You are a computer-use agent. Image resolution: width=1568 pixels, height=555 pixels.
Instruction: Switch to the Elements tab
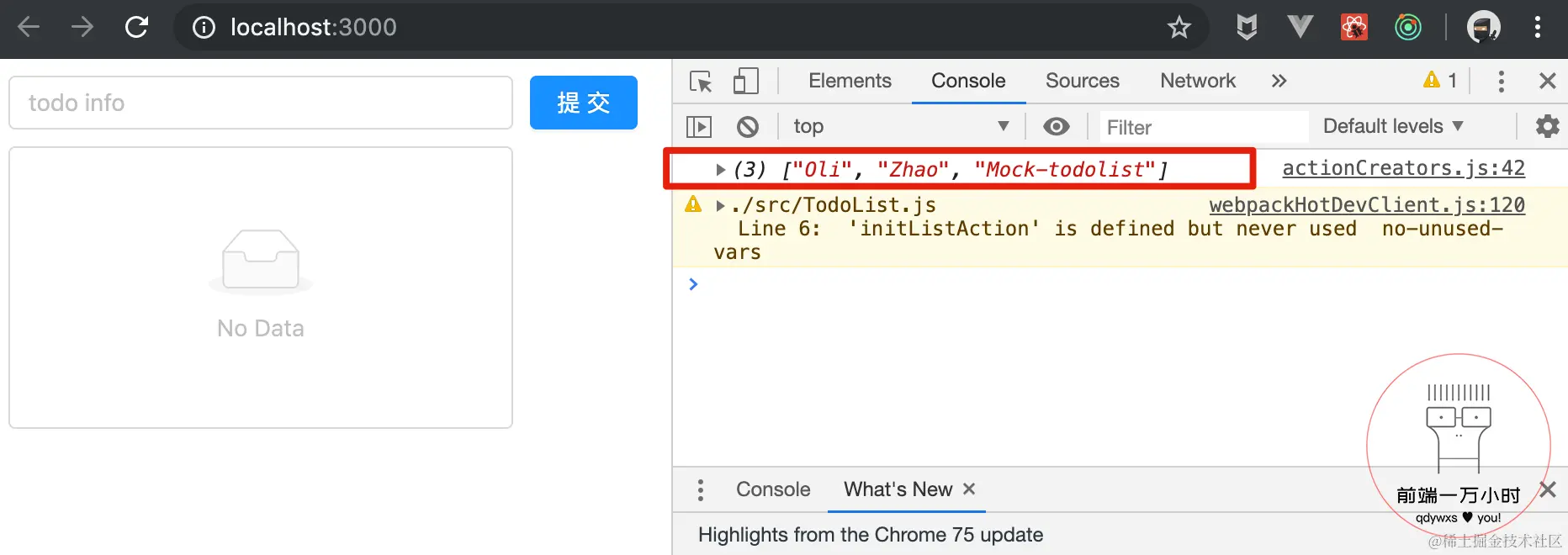pos(850,81)
